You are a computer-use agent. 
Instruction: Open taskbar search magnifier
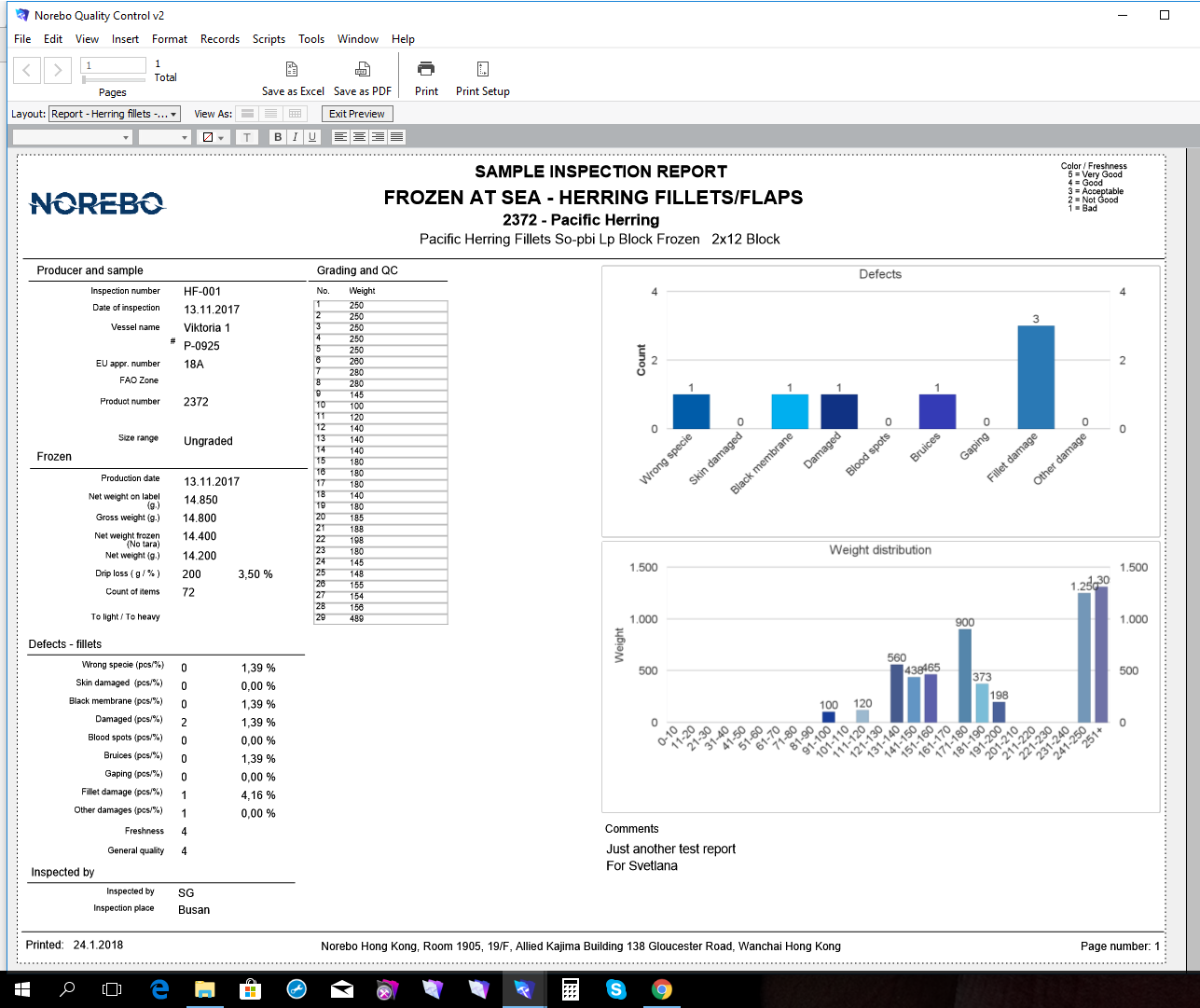[x=67, y=989]
